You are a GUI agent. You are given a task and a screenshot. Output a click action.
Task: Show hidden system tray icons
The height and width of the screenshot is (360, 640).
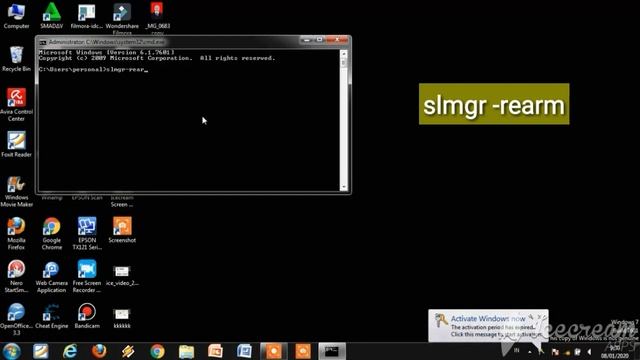tap(530, 351)
